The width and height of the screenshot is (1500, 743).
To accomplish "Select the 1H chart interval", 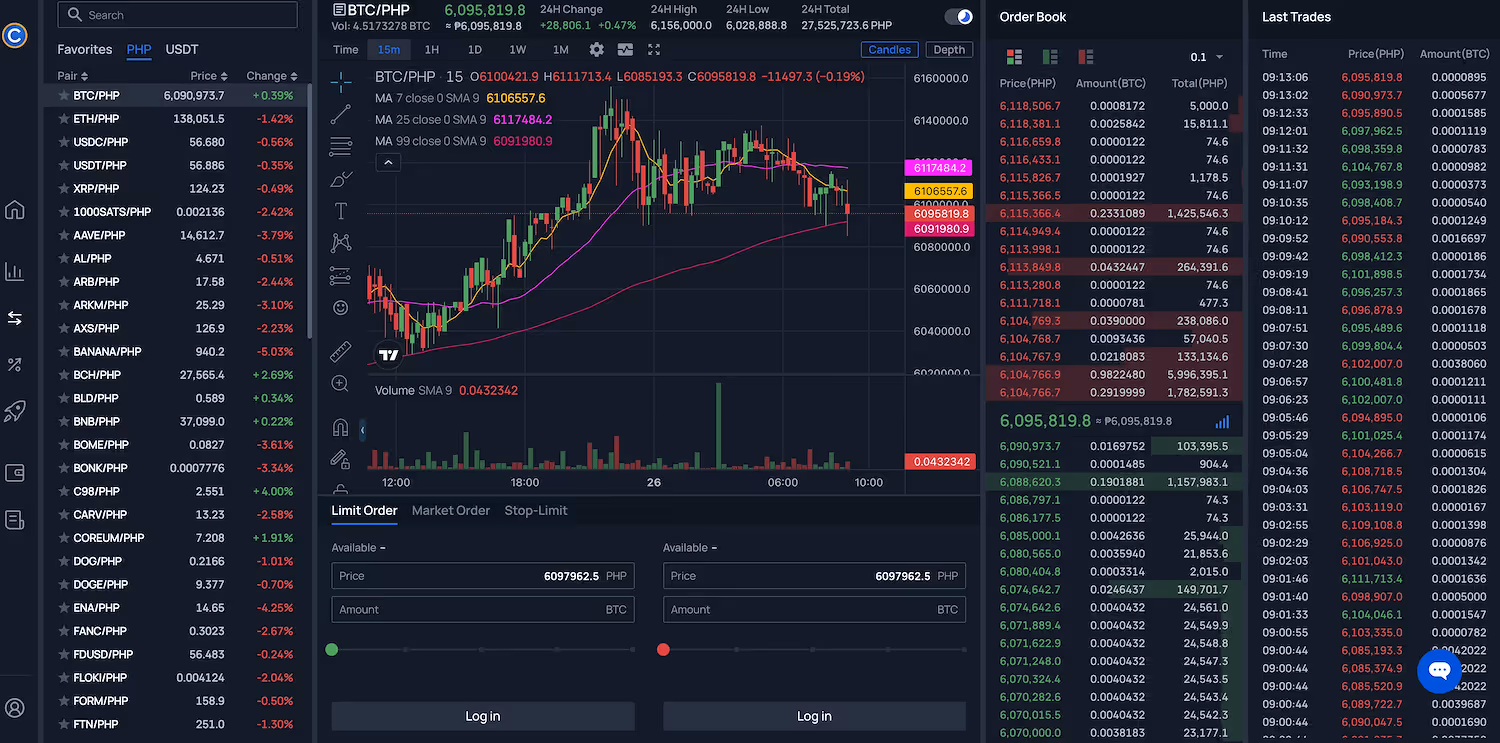I will [x=432, y=49].
